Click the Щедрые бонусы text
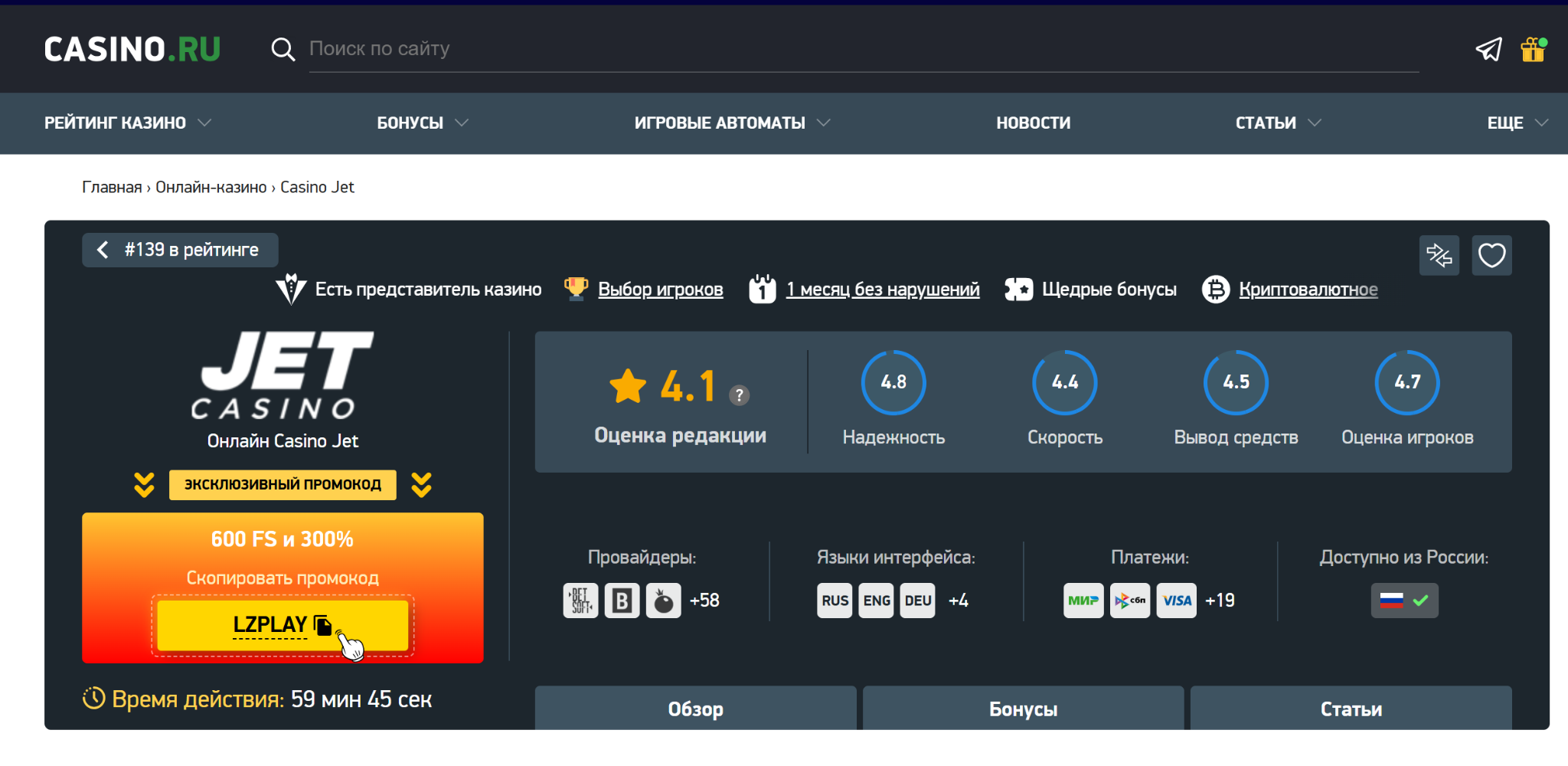This screenshot has width=1568, height=766. 1109,290
